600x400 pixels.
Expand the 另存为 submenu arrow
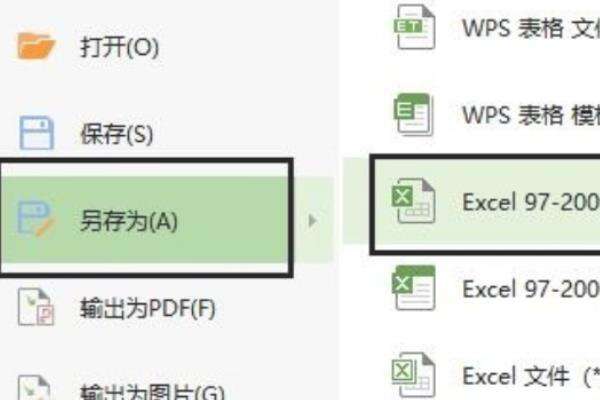[312, 220]
